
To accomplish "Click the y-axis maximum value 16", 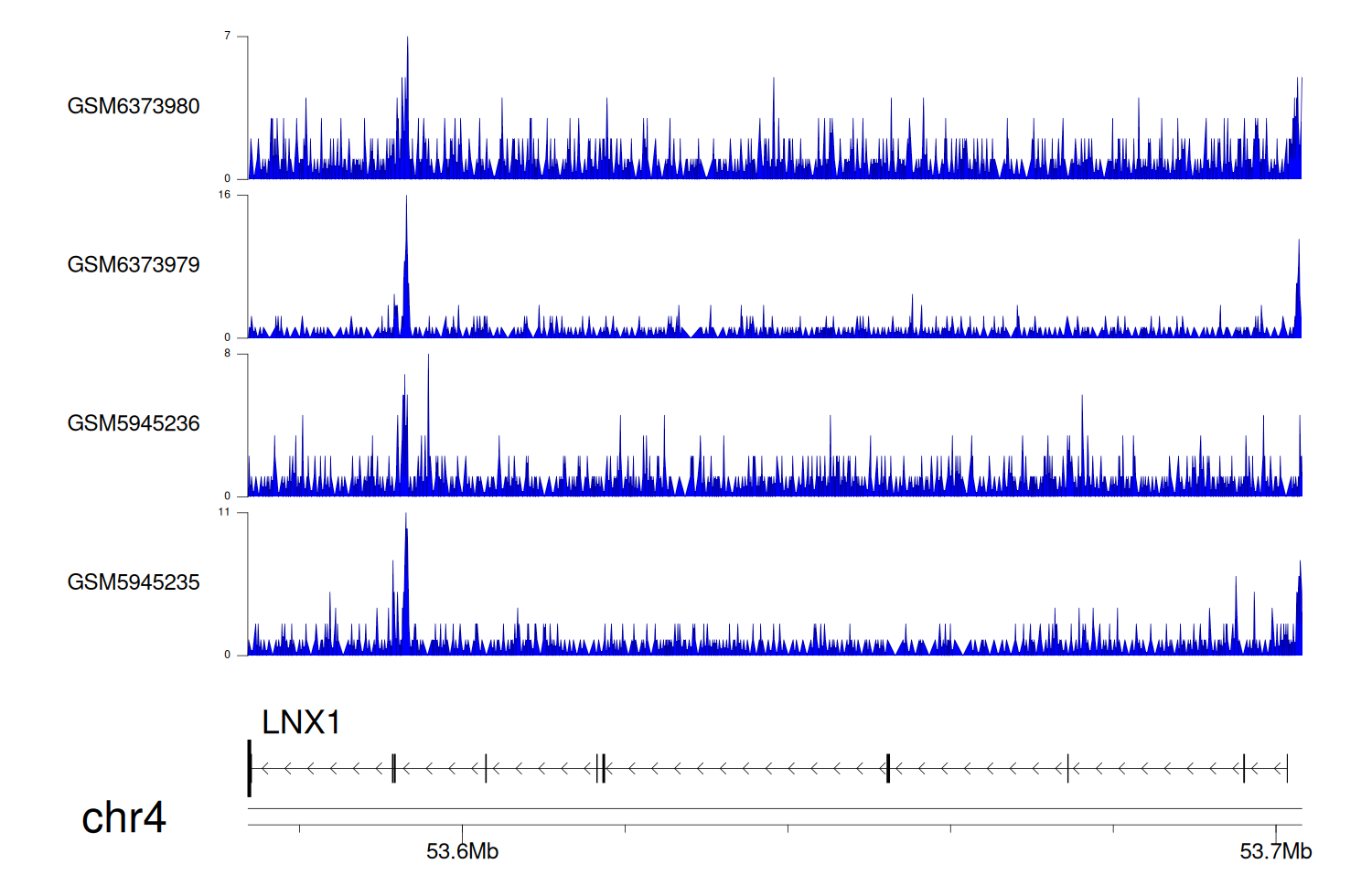I will tap(225, 195).
